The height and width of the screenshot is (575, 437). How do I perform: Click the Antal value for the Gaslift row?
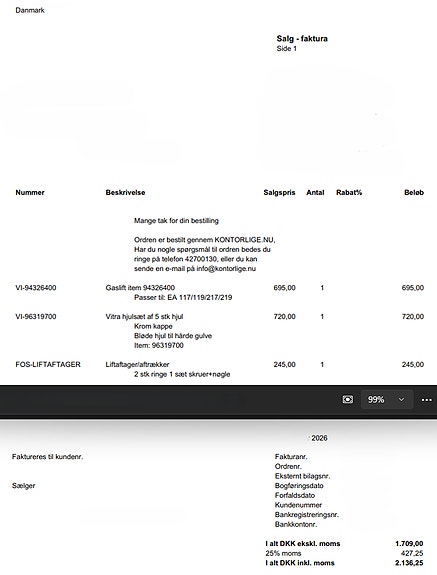click(x=322, y=288)
